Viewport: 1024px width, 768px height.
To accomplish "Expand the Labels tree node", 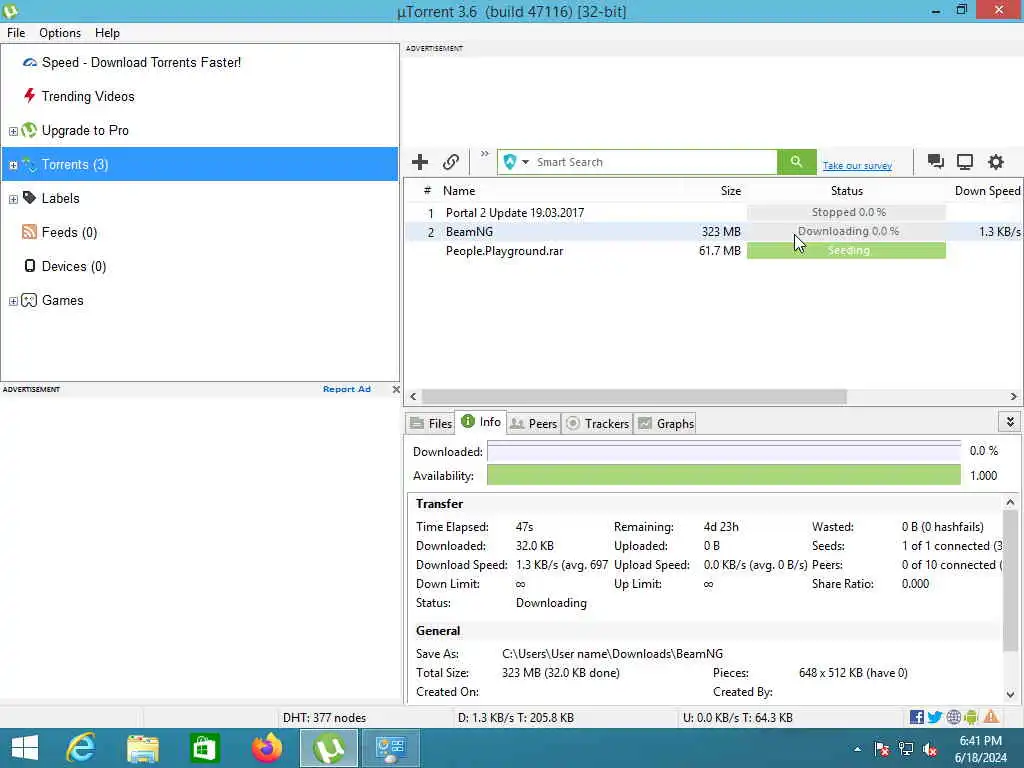I will click(x=13, y=199).
